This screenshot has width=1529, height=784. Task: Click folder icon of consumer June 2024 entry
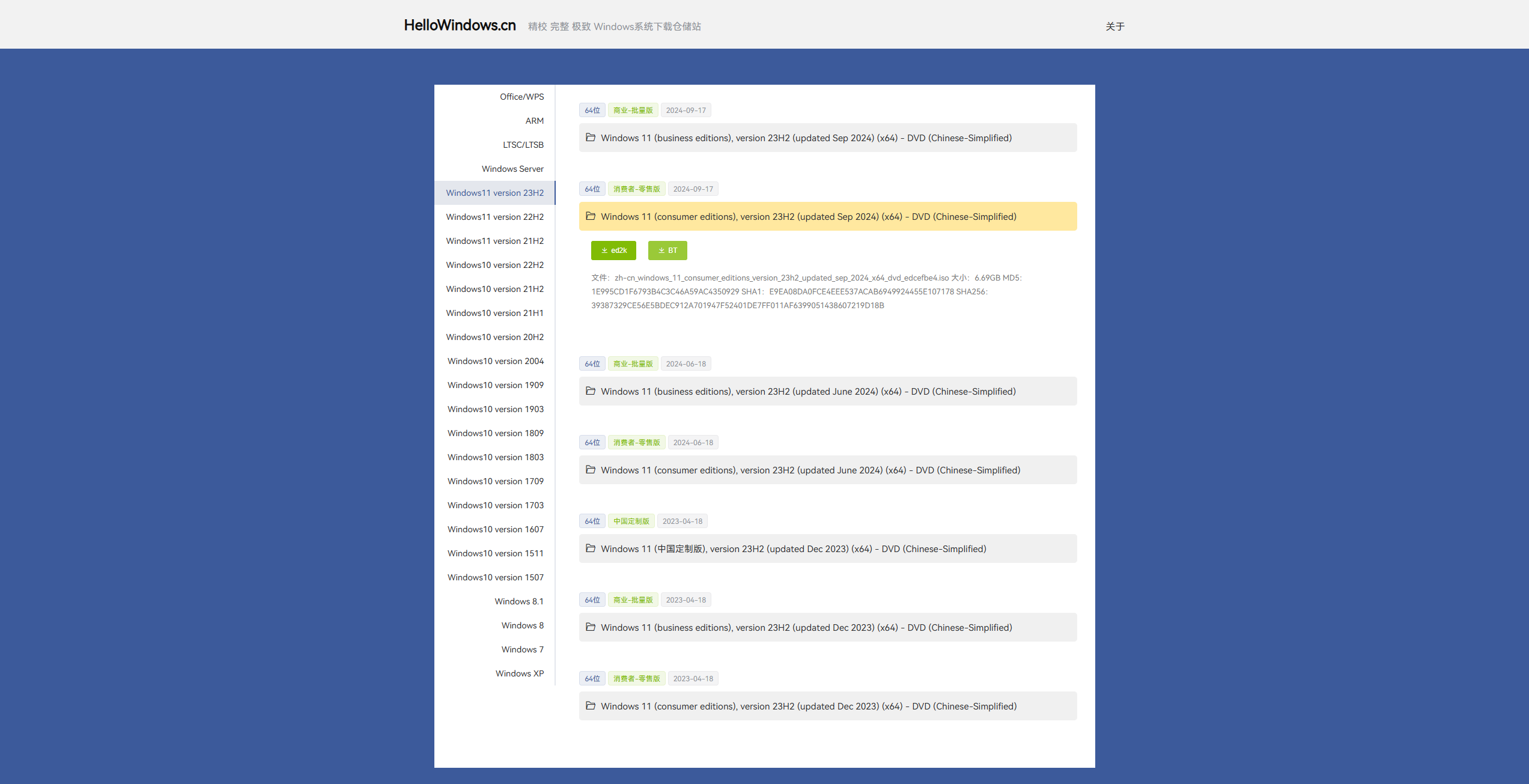pos(591,470)
